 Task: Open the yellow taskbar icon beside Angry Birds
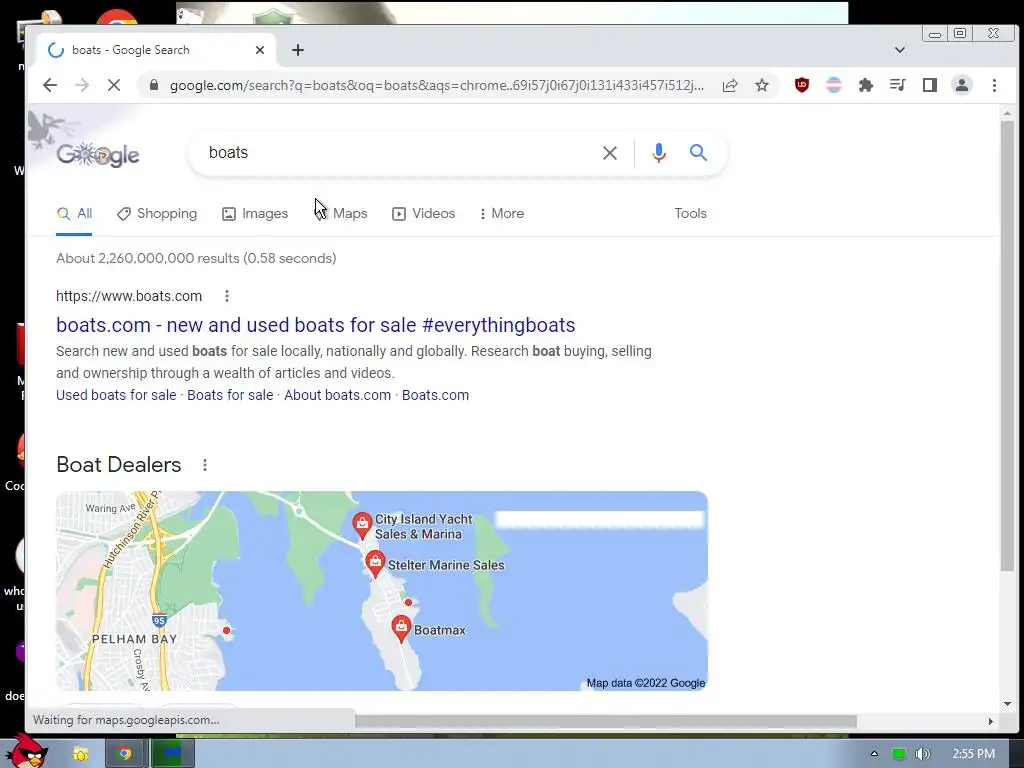81,754
